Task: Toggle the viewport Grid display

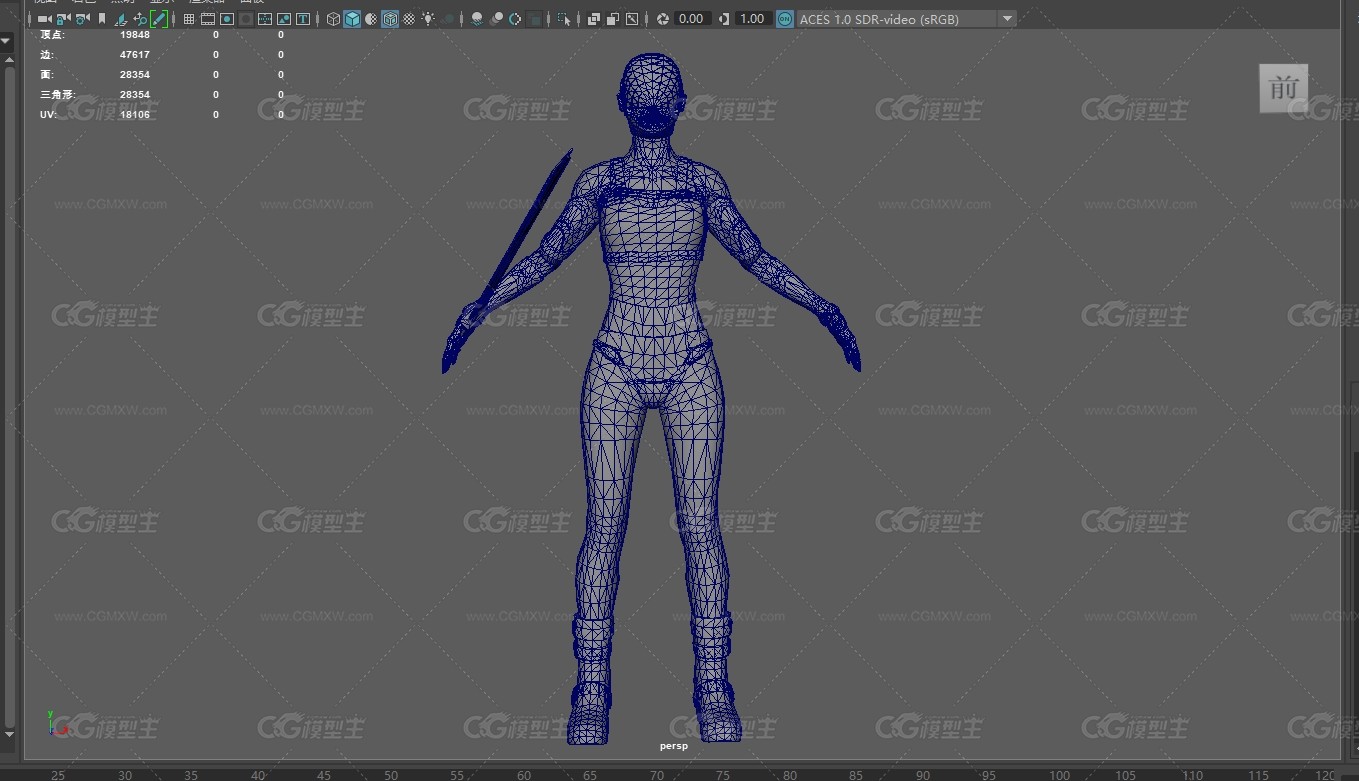Action: 188,19
